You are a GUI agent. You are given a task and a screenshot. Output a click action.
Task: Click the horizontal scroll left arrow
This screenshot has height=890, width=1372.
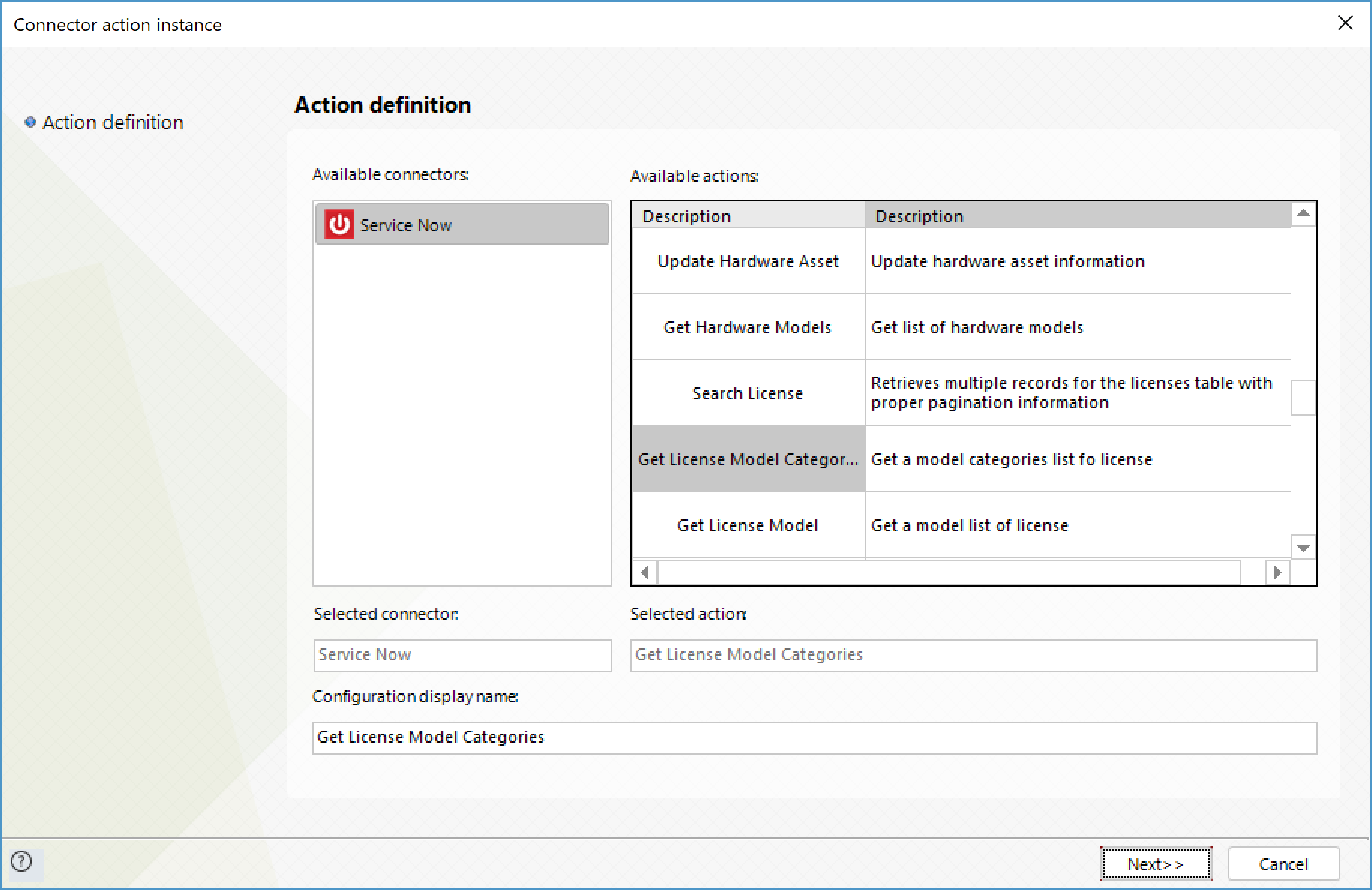645,573
